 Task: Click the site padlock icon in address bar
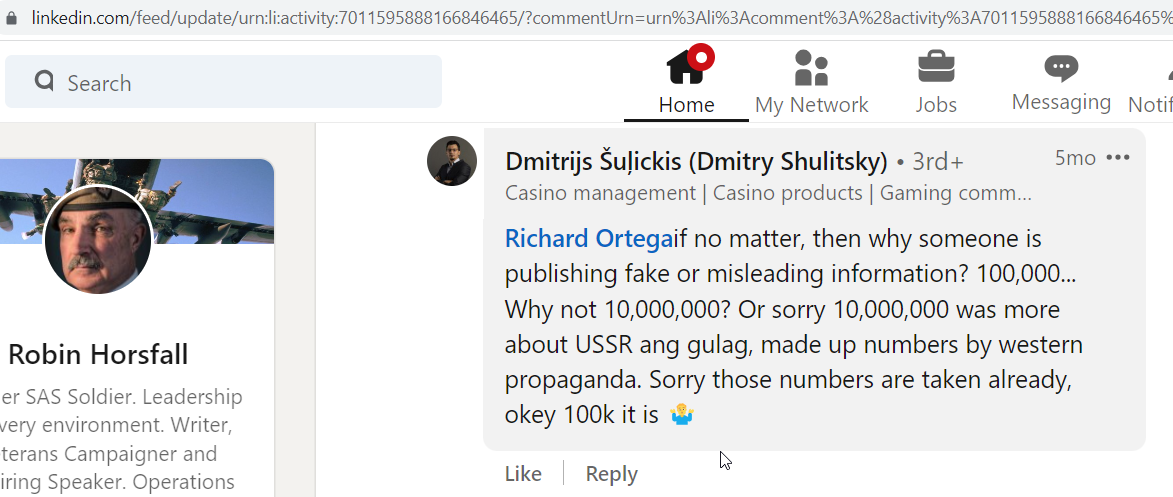click(10, 18)
